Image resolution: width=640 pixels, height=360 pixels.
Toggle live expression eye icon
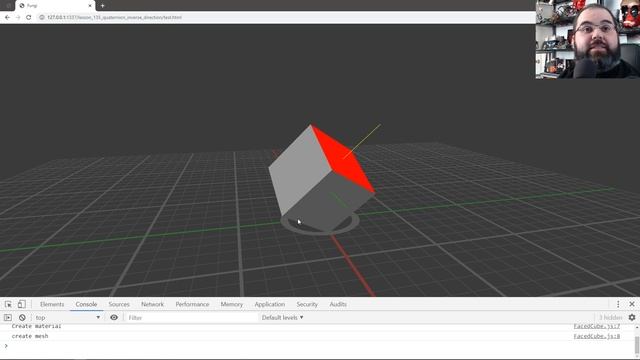click(114, 317)
